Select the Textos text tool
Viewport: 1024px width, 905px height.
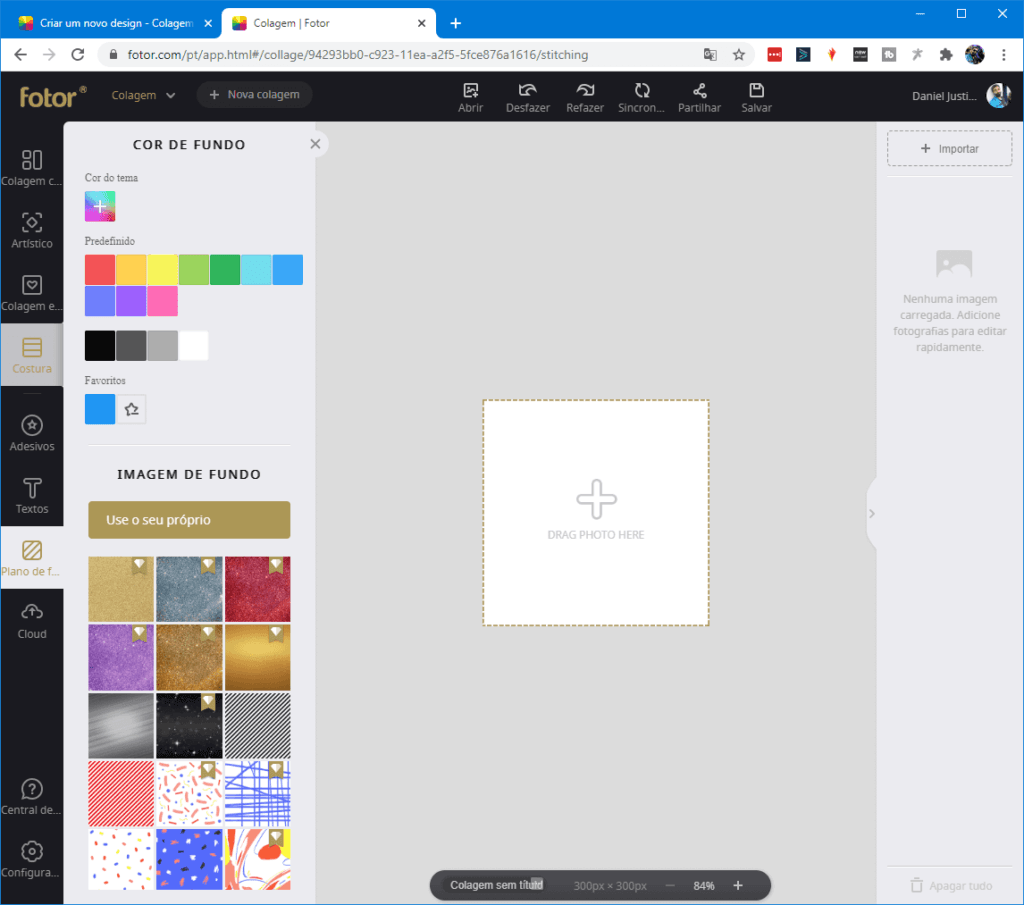[31, 496]
